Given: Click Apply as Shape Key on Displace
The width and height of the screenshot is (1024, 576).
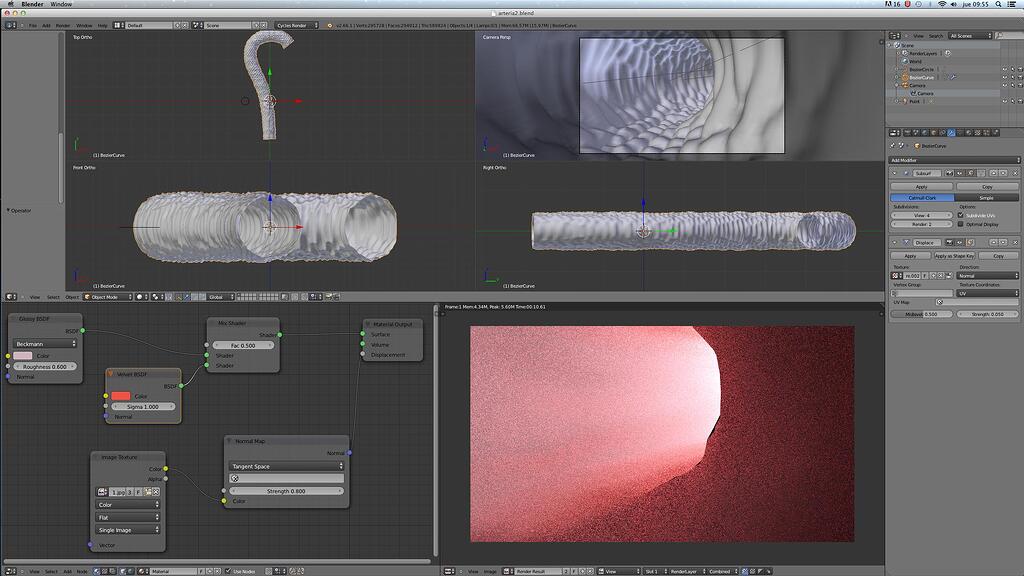Looking at the screenshot, I should point(954,256).
